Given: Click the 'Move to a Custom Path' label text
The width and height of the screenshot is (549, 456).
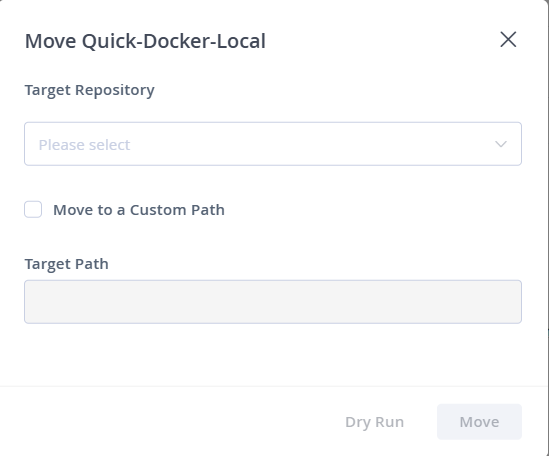Looking at the screenshot, I should tap(139, 210).
